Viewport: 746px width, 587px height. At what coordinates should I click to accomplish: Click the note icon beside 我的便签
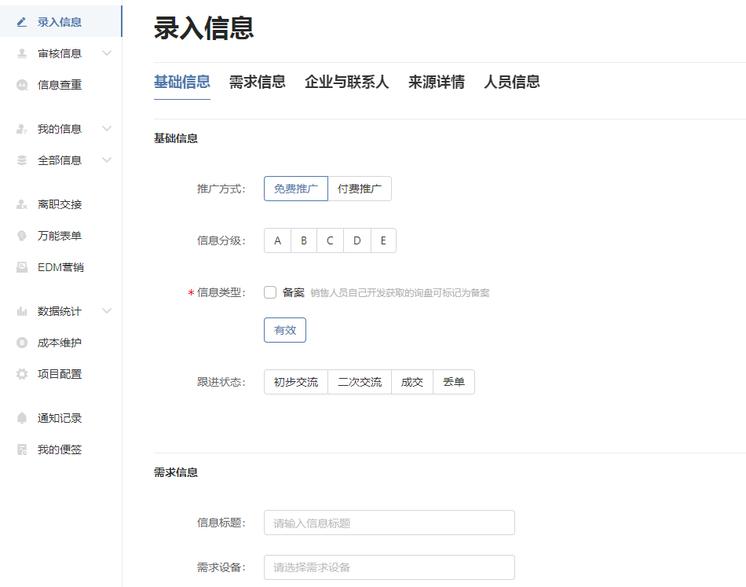21,450
